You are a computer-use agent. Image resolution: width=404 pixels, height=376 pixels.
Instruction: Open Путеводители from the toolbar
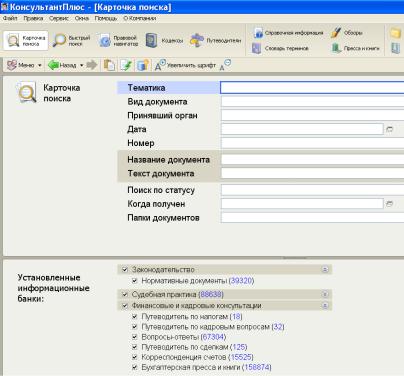tap(215, 40)
